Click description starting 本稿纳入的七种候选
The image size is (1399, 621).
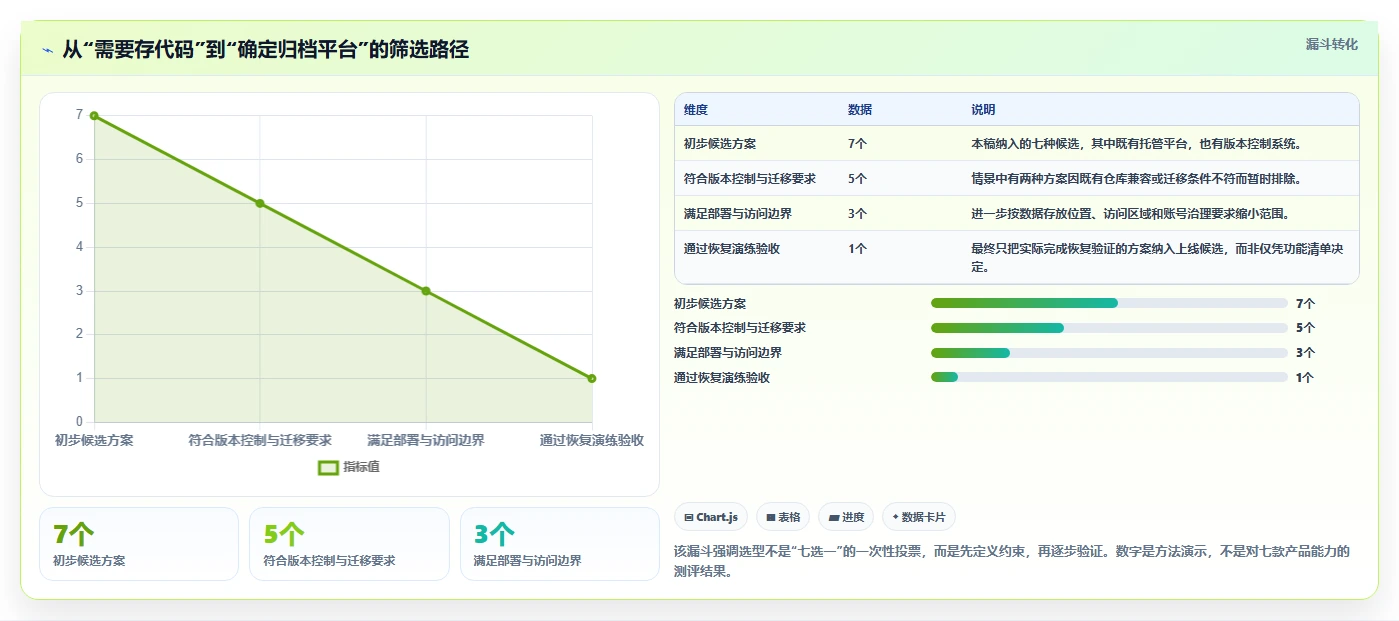point(1136,144)
